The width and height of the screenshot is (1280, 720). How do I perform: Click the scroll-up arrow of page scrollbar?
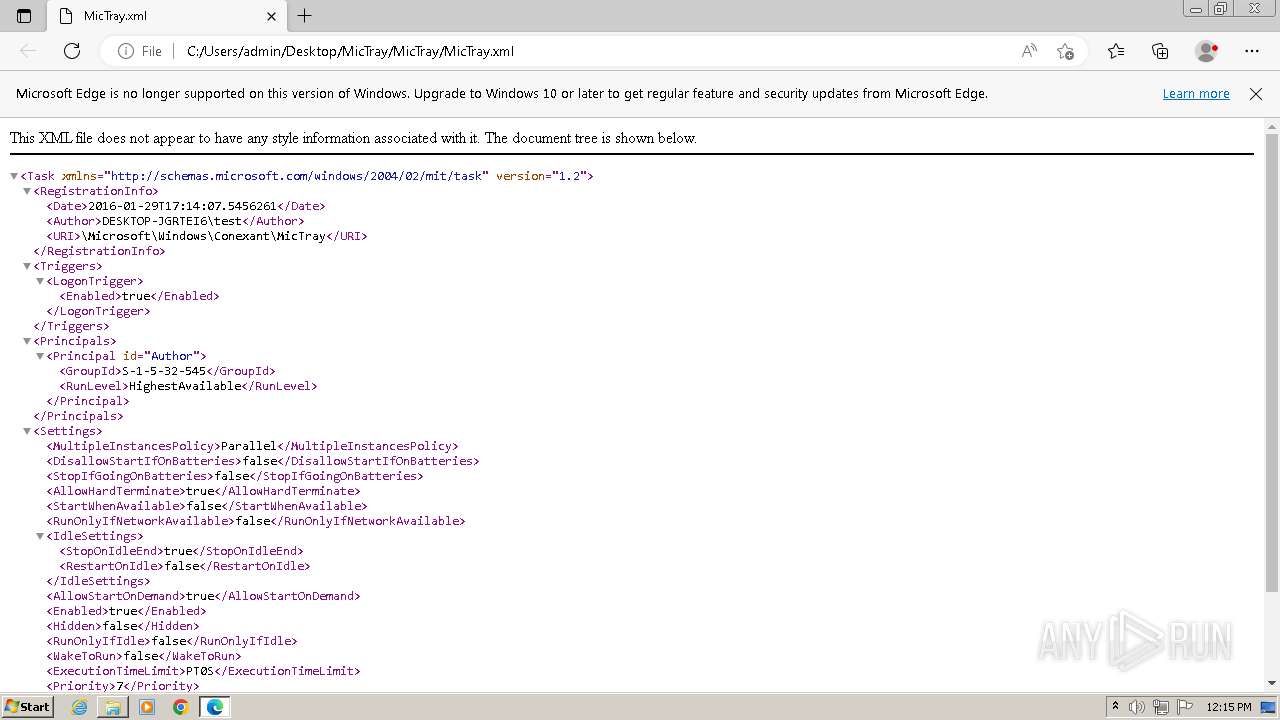point(1272,126)
